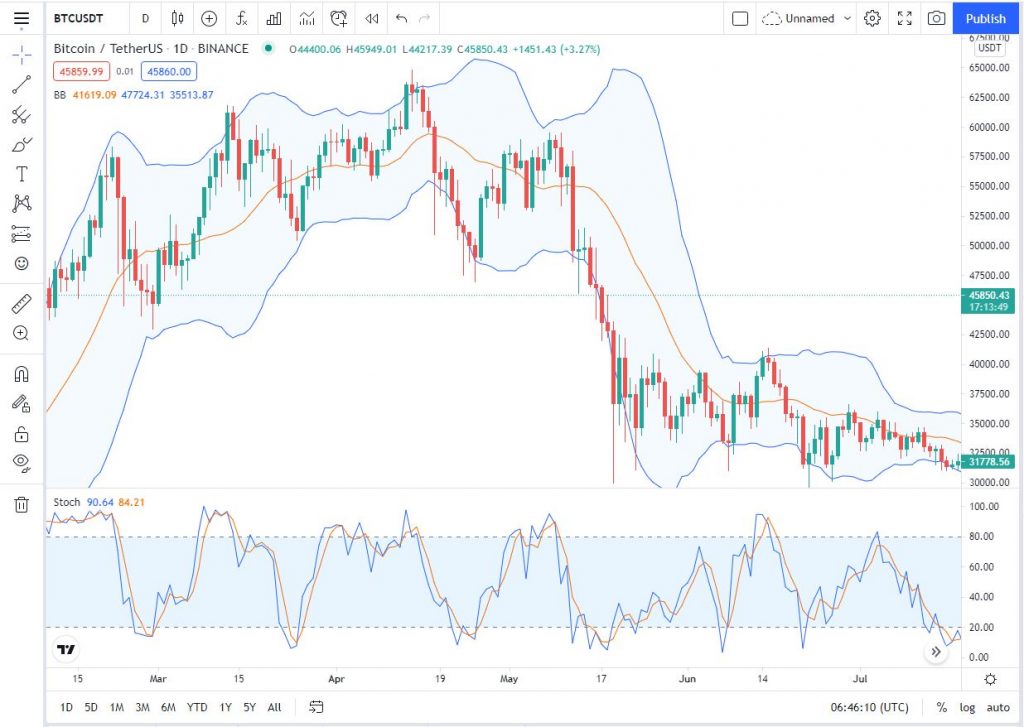Select the XABCD pattern tool
The image size is (1024, 727).
[x=22, y=203]
